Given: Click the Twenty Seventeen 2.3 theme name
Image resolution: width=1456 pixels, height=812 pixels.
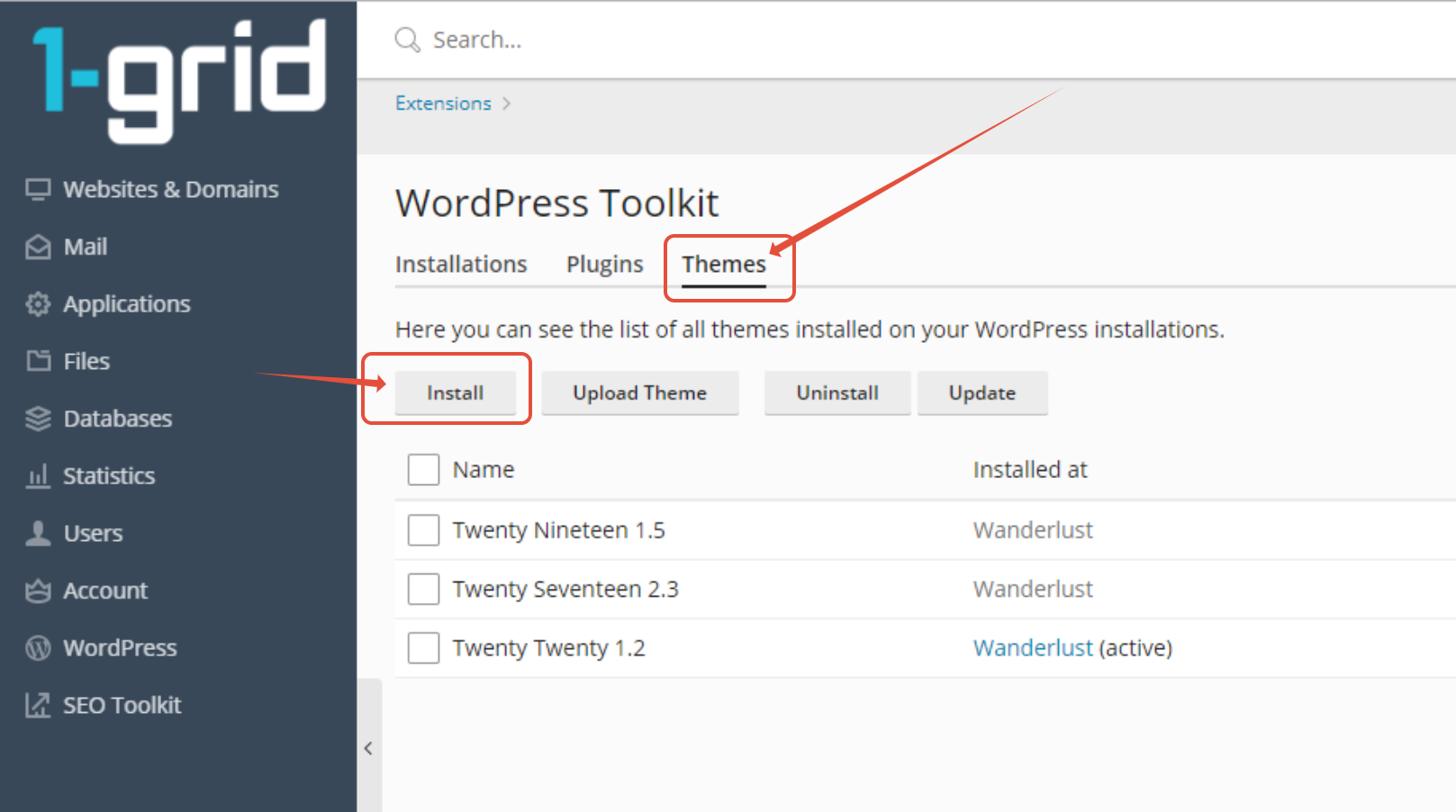Looking at the screenshot, I should (x=565, y=590).
